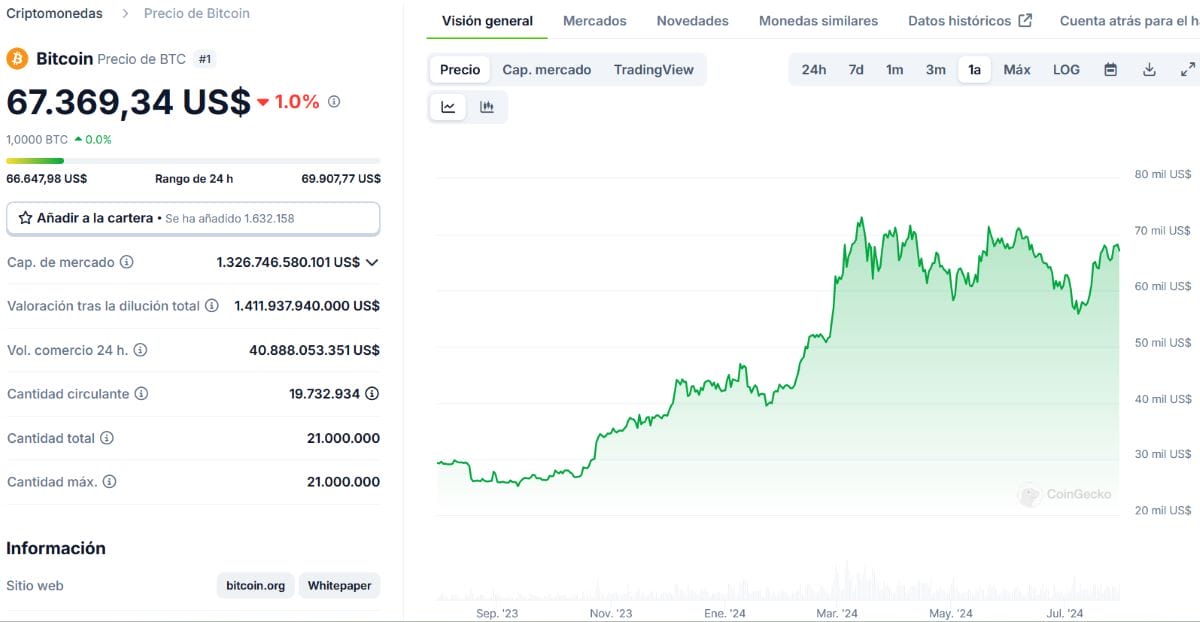
Task: Click info icon beside Cap. de mercado
Action: [127, 262]
